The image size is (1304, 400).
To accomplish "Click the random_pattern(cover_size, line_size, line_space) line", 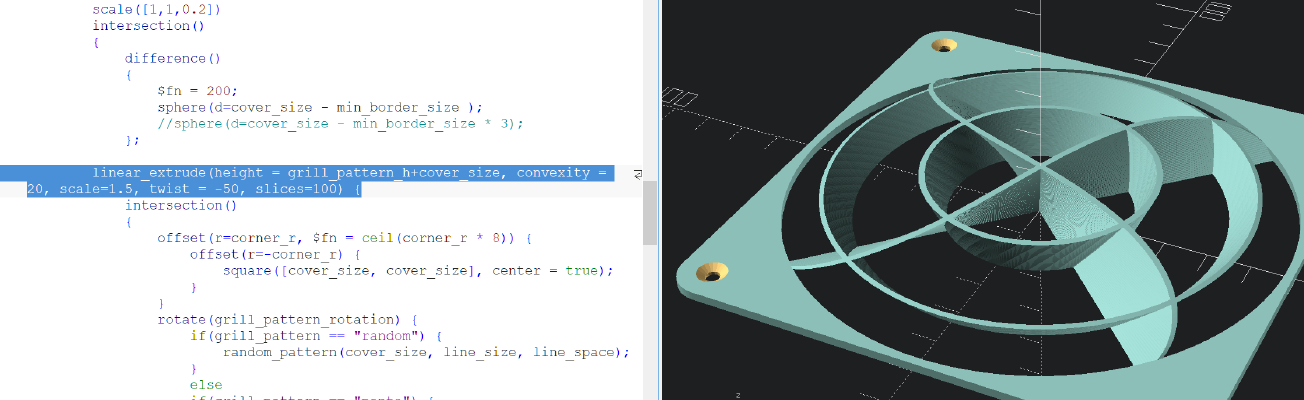I will pyautogui.click(x=425, y=352).
